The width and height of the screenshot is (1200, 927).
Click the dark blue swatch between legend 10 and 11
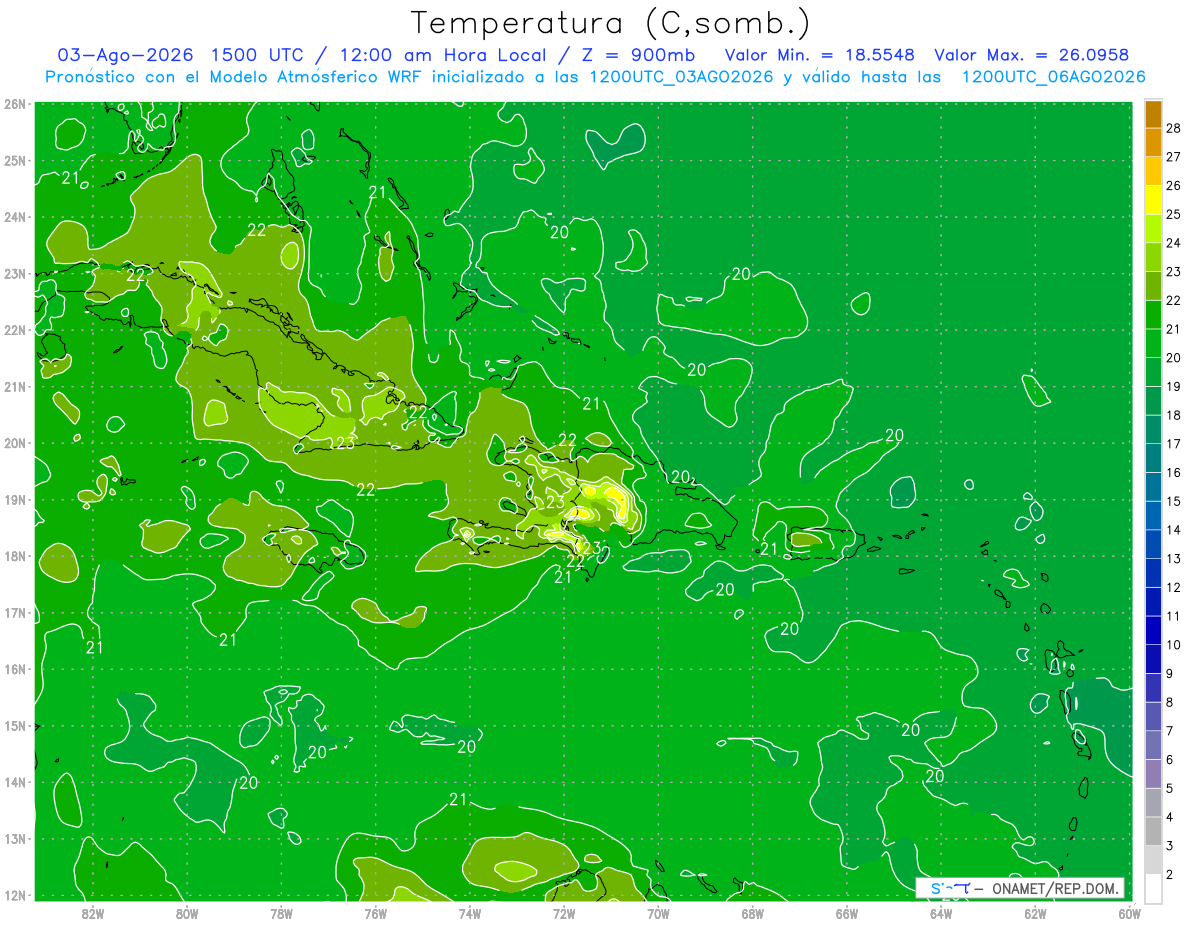pos(1153,630)
